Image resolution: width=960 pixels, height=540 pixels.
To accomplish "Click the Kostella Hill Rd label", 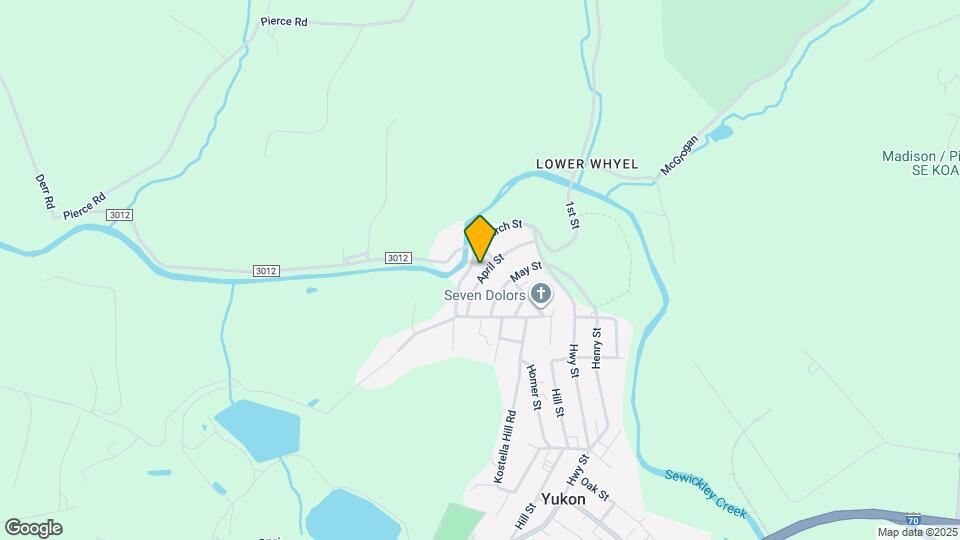I will (x=505, y=447).
